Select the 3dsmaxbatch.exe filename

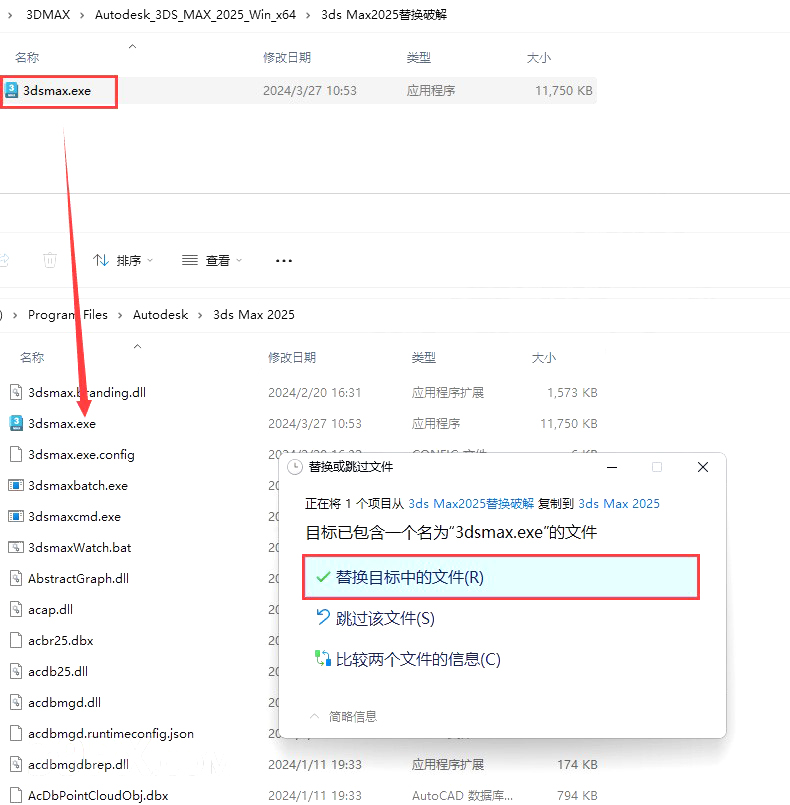pyautogui.click(x=78, y=485)
